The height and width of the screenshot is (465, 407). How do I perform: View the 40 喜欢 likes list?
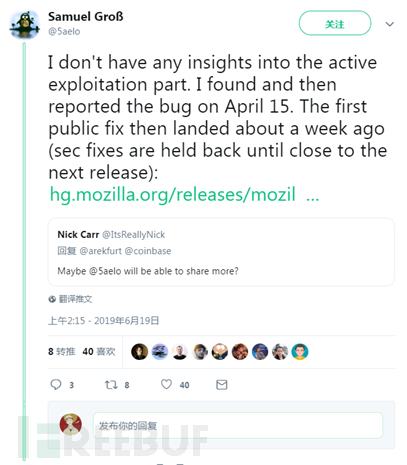pos(99,352)
